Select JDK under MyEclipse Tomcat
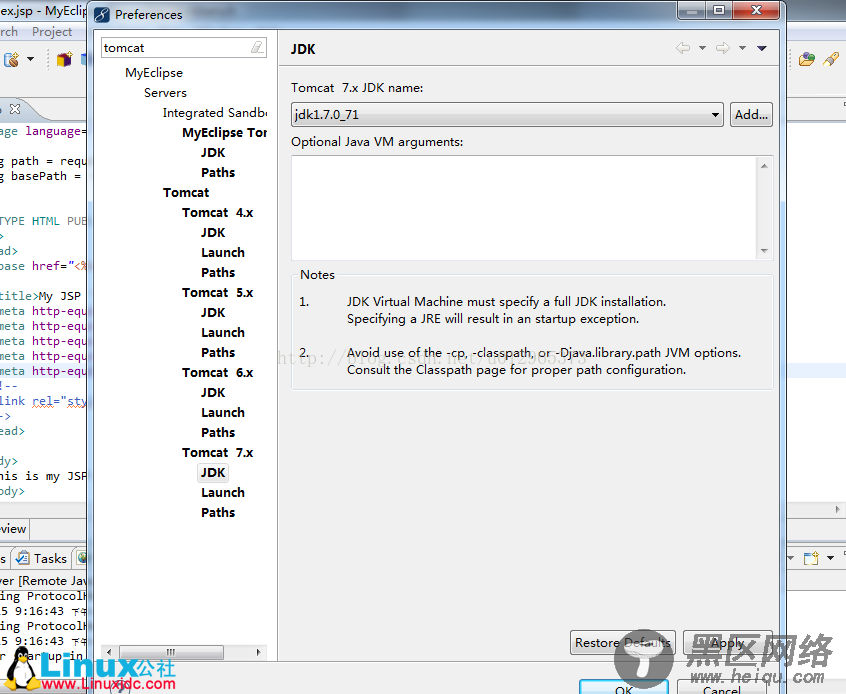Screen dimensions: 846x694 point(213,152)
